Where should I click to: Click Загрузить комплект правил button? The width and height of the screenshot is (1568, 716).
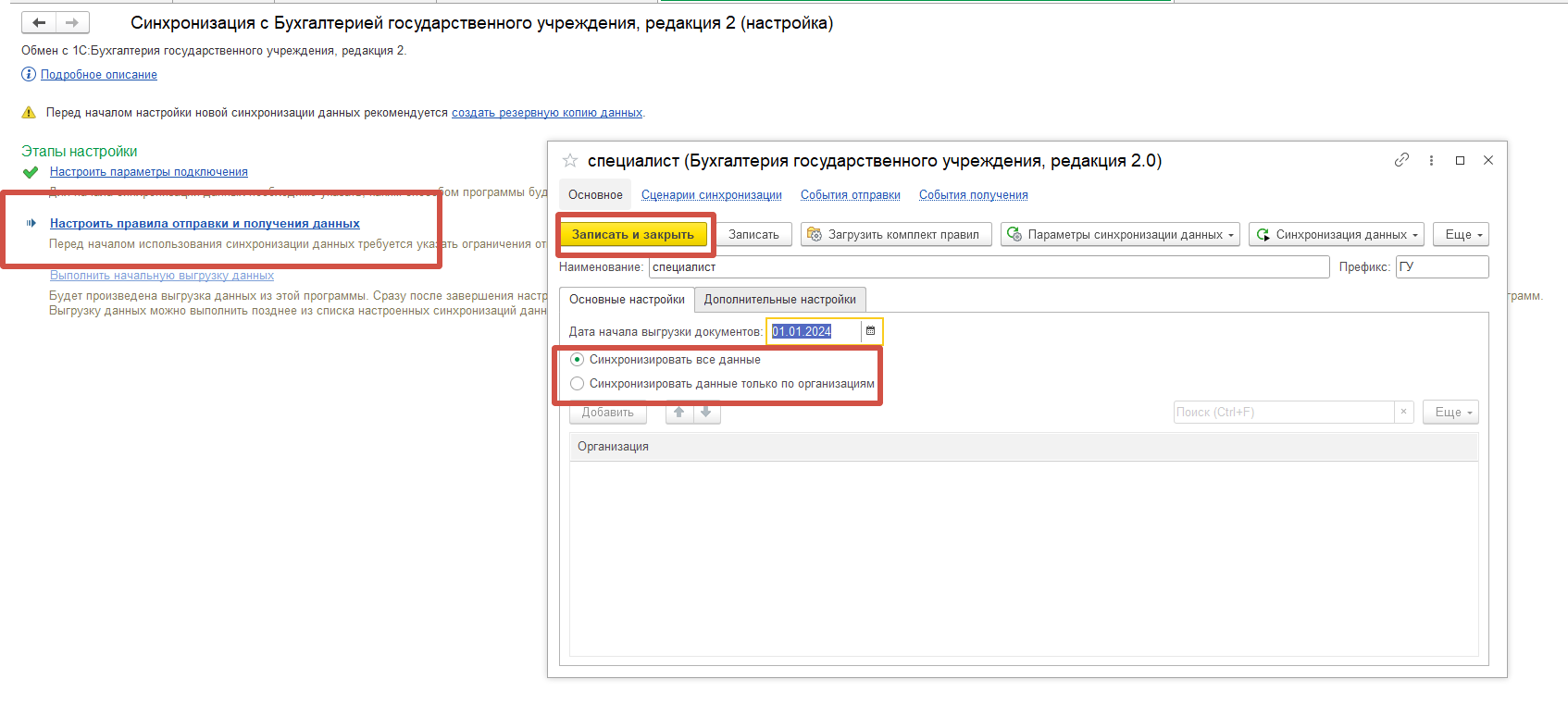click(896, 235)
